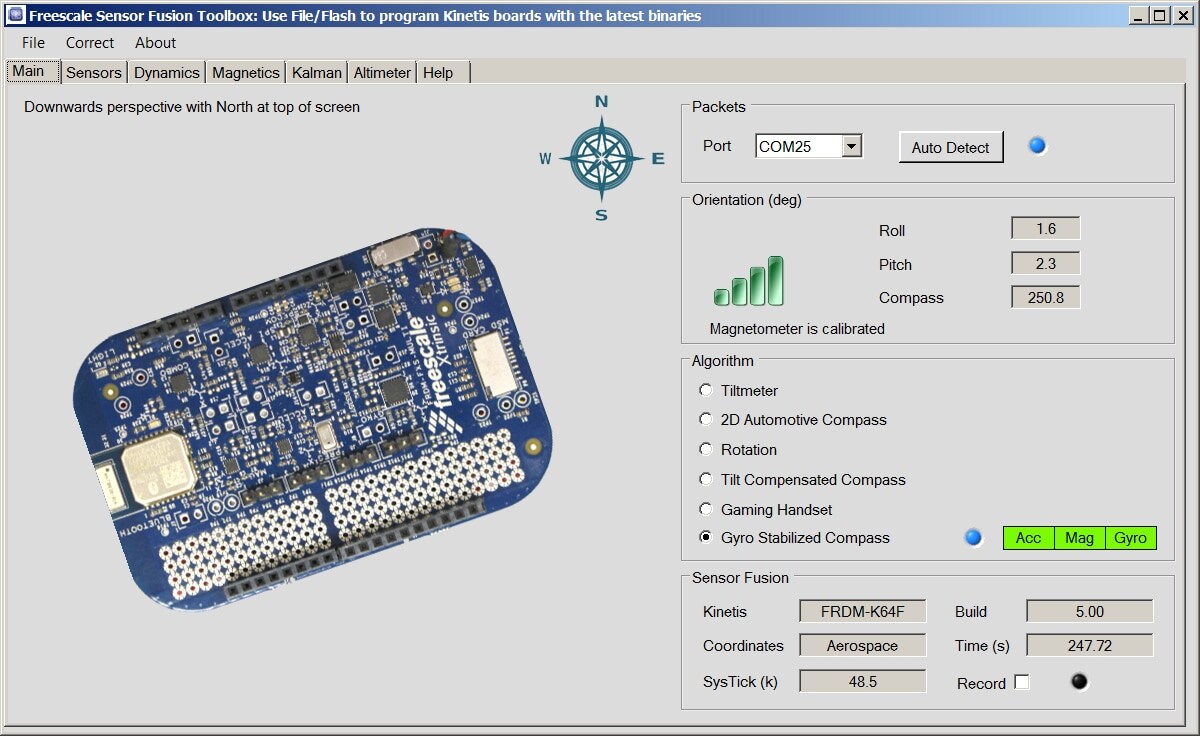Open the COM25 port dropdown
1200x736 pixels.
[x=851, y=146]
